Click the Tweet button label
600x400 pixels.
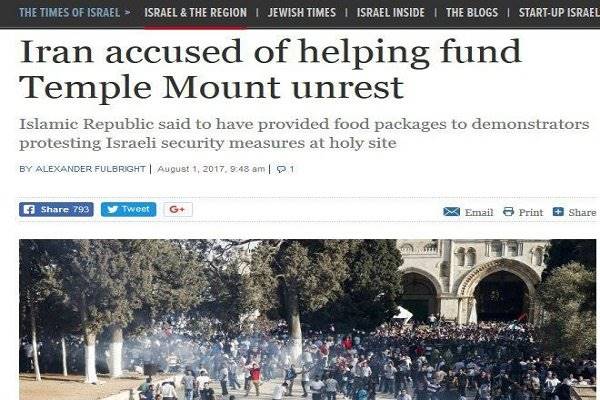tap(135, 209)
